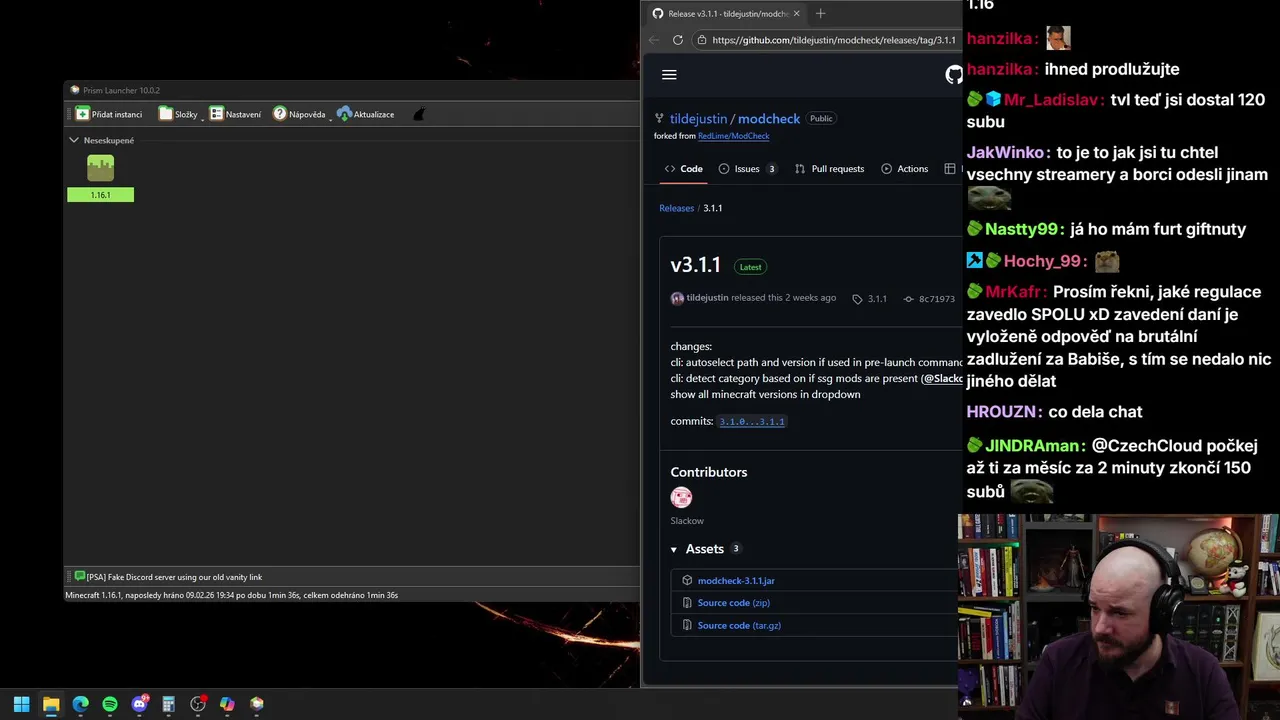Click the Public repository badge
Viewport: 1280px width, 720px height.
821,119
